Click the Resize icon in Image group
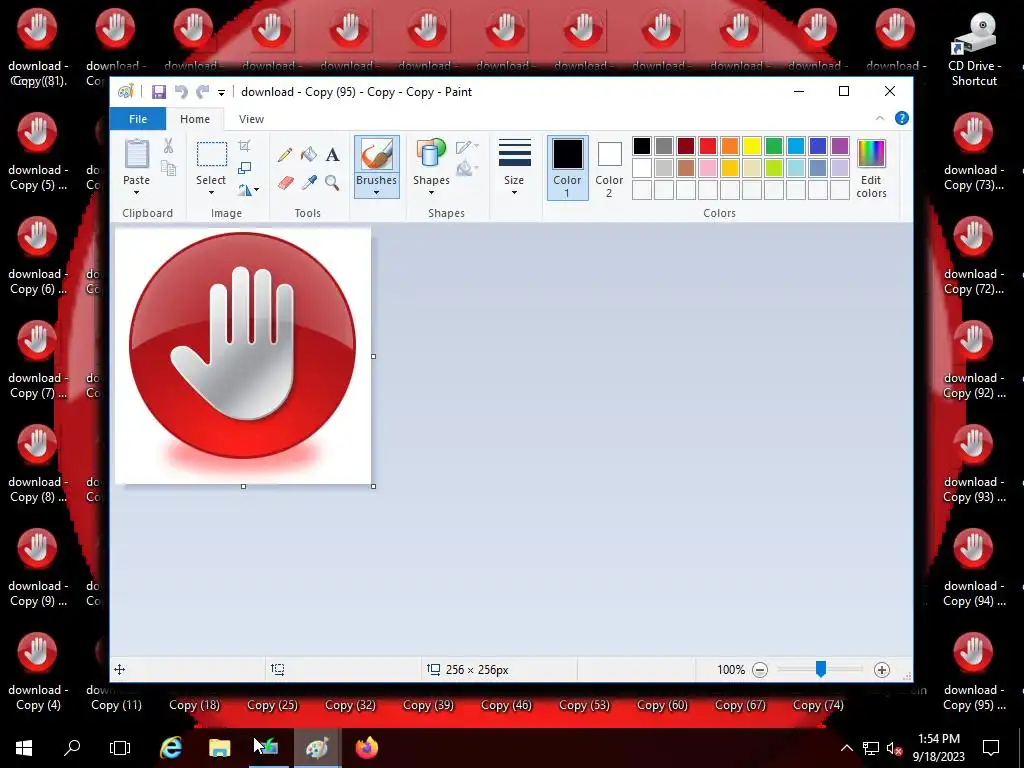 pos(244,168)
